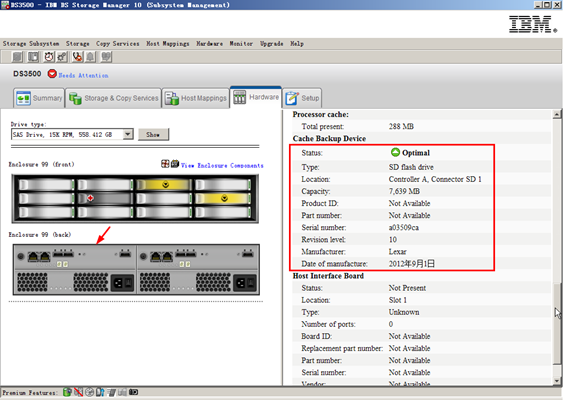The height and width of the screenshot is (402, 567).
Task: Click the failed drive with red marker
Action: [105, 198]
